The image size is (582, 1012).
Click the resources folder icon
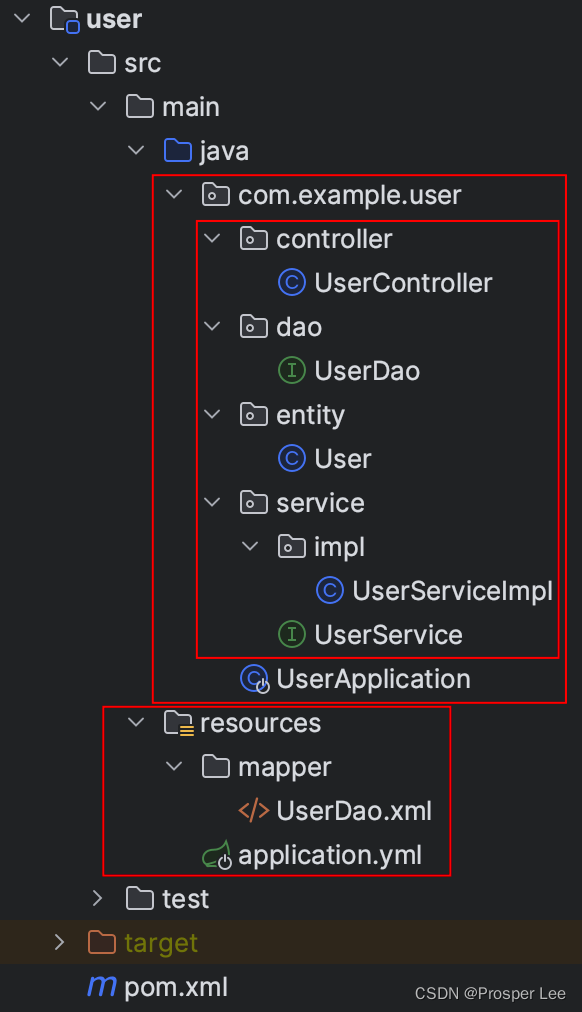(x=179, y=724)
